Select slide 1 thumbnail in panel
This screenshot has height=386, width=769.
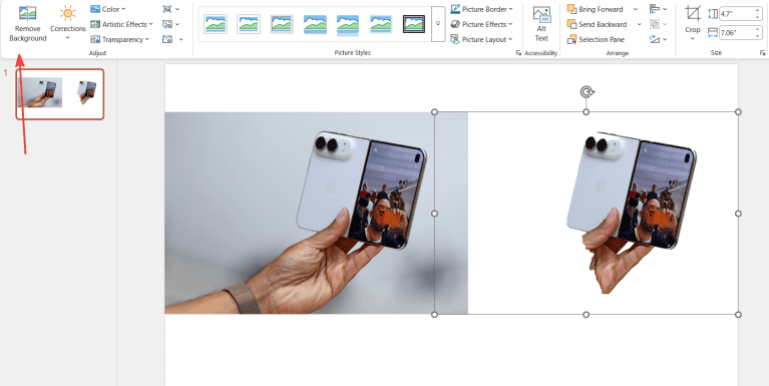pos(60,94)
